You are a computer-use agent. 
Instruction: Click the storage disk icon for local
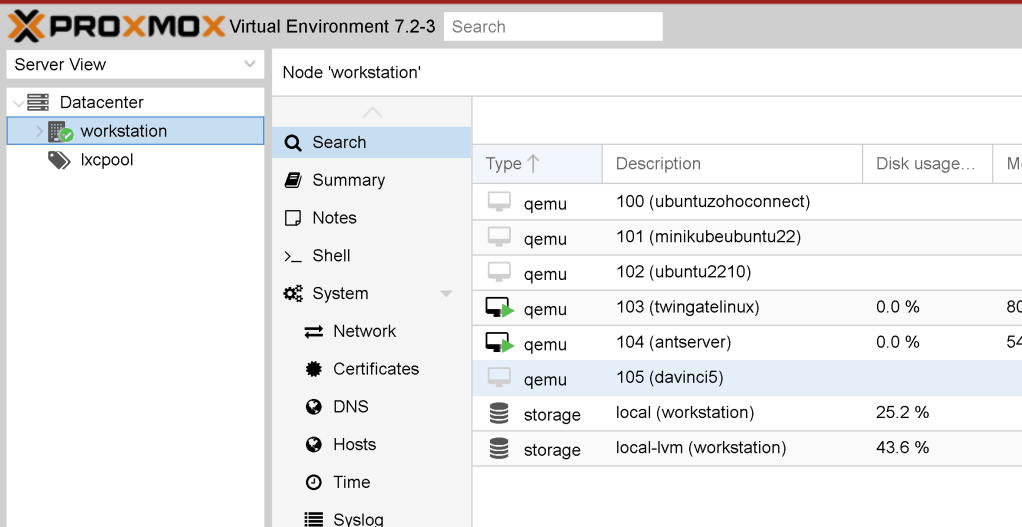pyautogui.click(x=499, y=413)
